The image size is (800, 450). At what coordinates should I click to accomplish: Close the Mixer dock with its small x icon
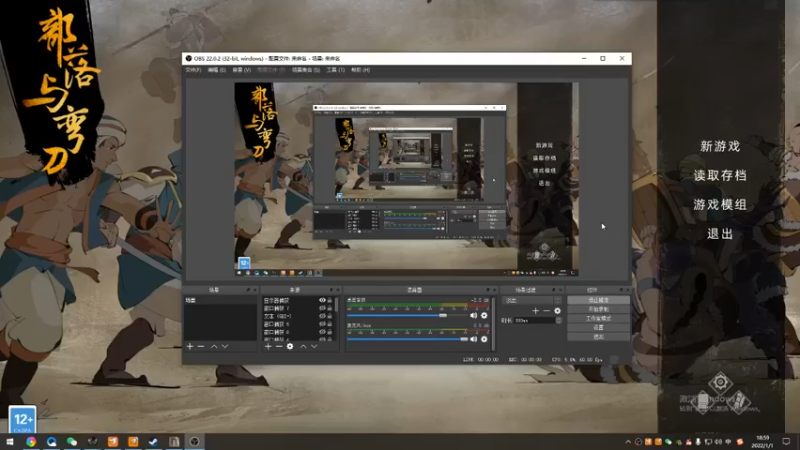click(494, 290)
